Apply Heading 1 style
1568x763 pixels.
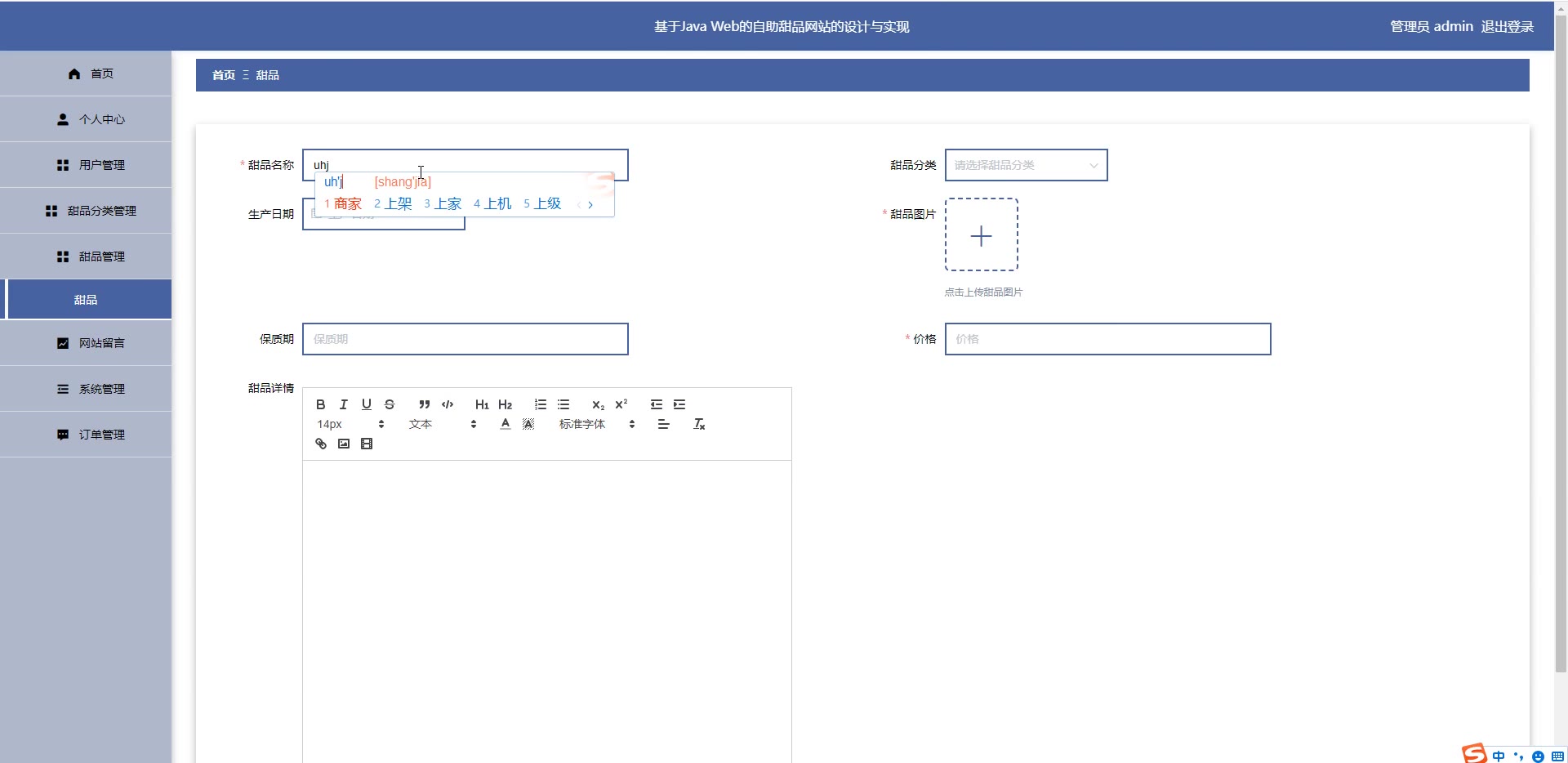tap(482, 404)
